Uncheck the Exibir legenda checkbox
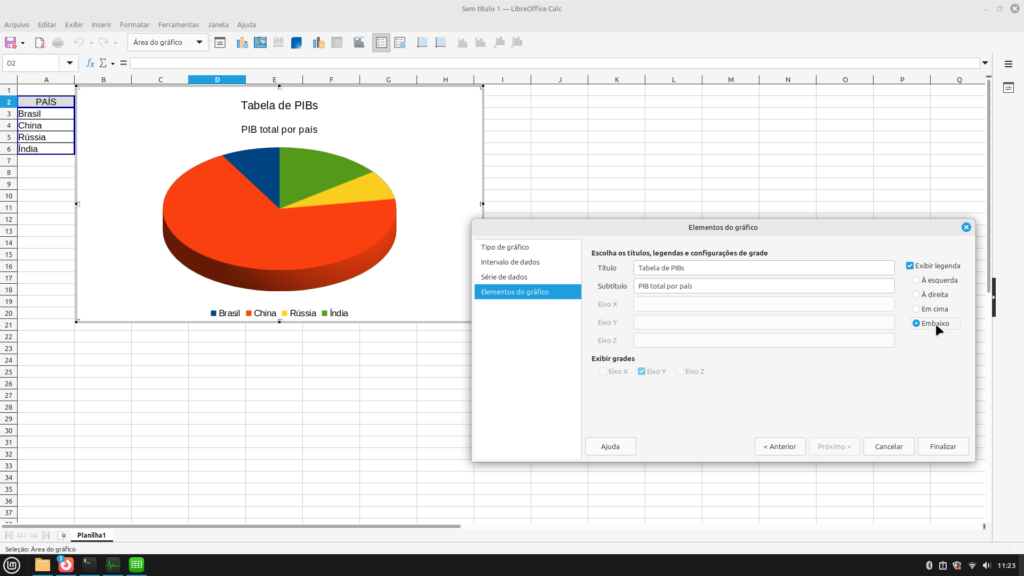The height and width of the screenshot is (576, 1024). [910, 266]
